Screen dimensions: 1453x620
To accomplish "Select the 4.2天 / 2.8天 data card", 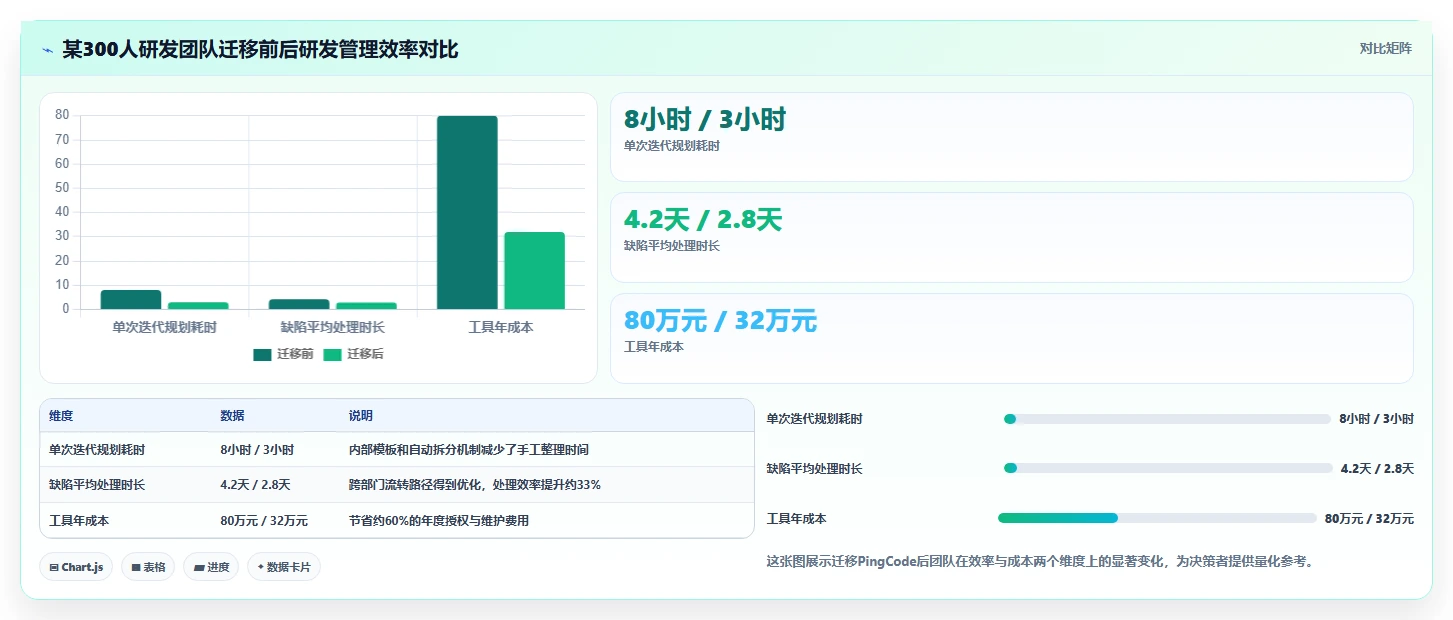I will [1012, 237].
